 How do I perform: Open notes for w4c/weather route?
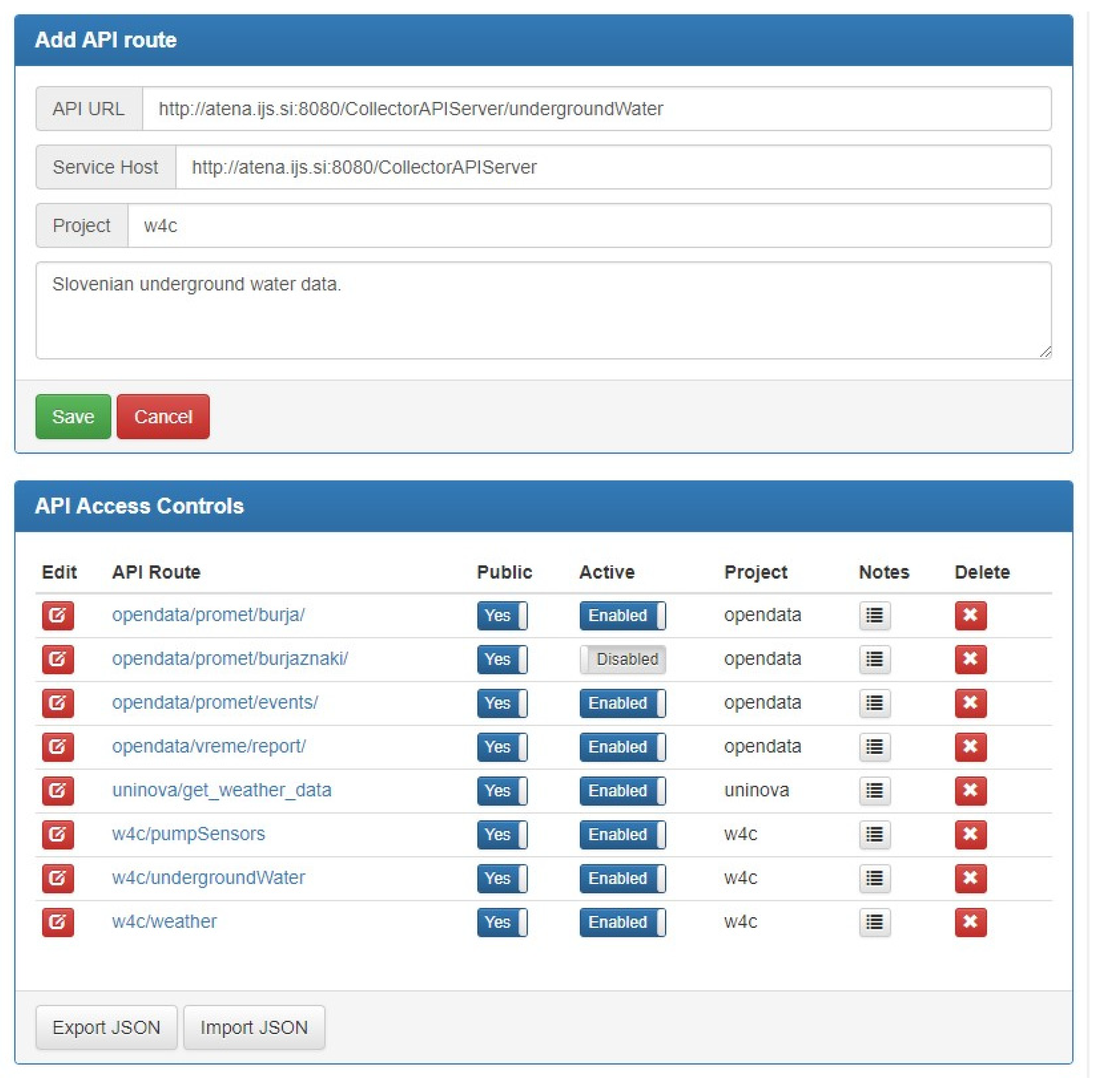click(x=874, y=922)
